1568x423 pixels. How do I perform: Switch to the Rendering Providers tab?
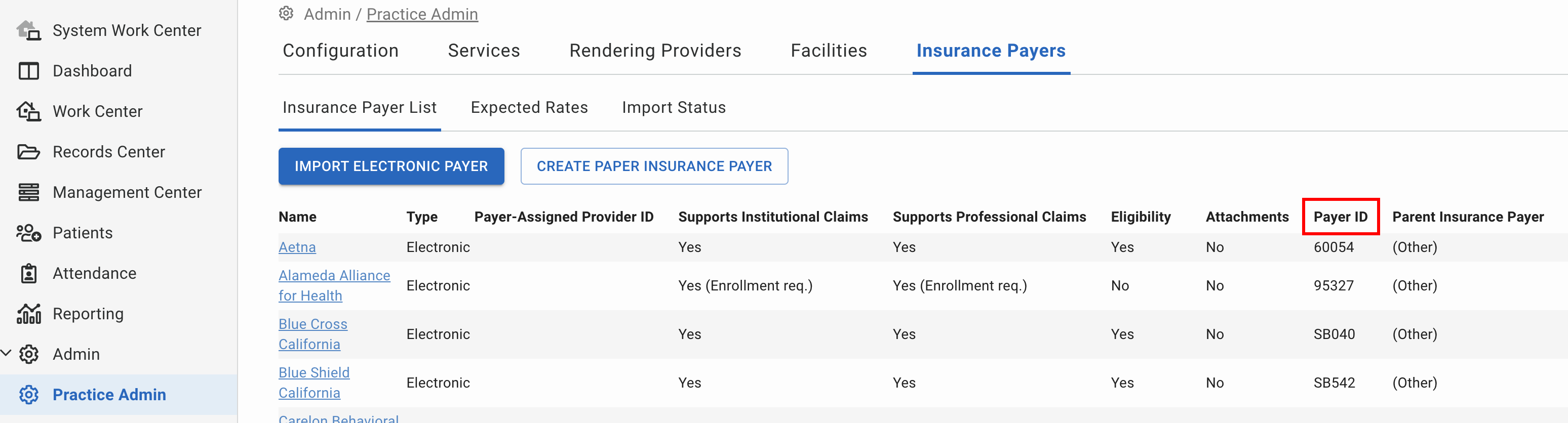(x=655, y=51)
